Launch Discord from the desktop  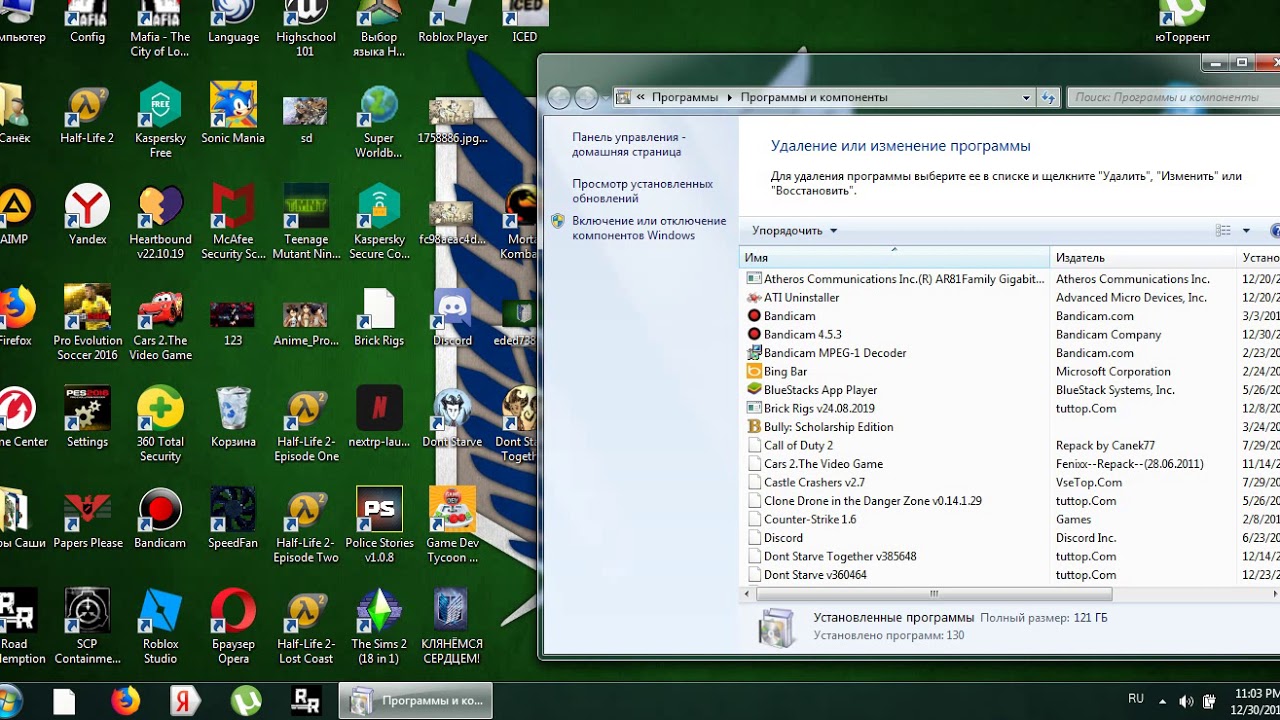tap(452, 317)
